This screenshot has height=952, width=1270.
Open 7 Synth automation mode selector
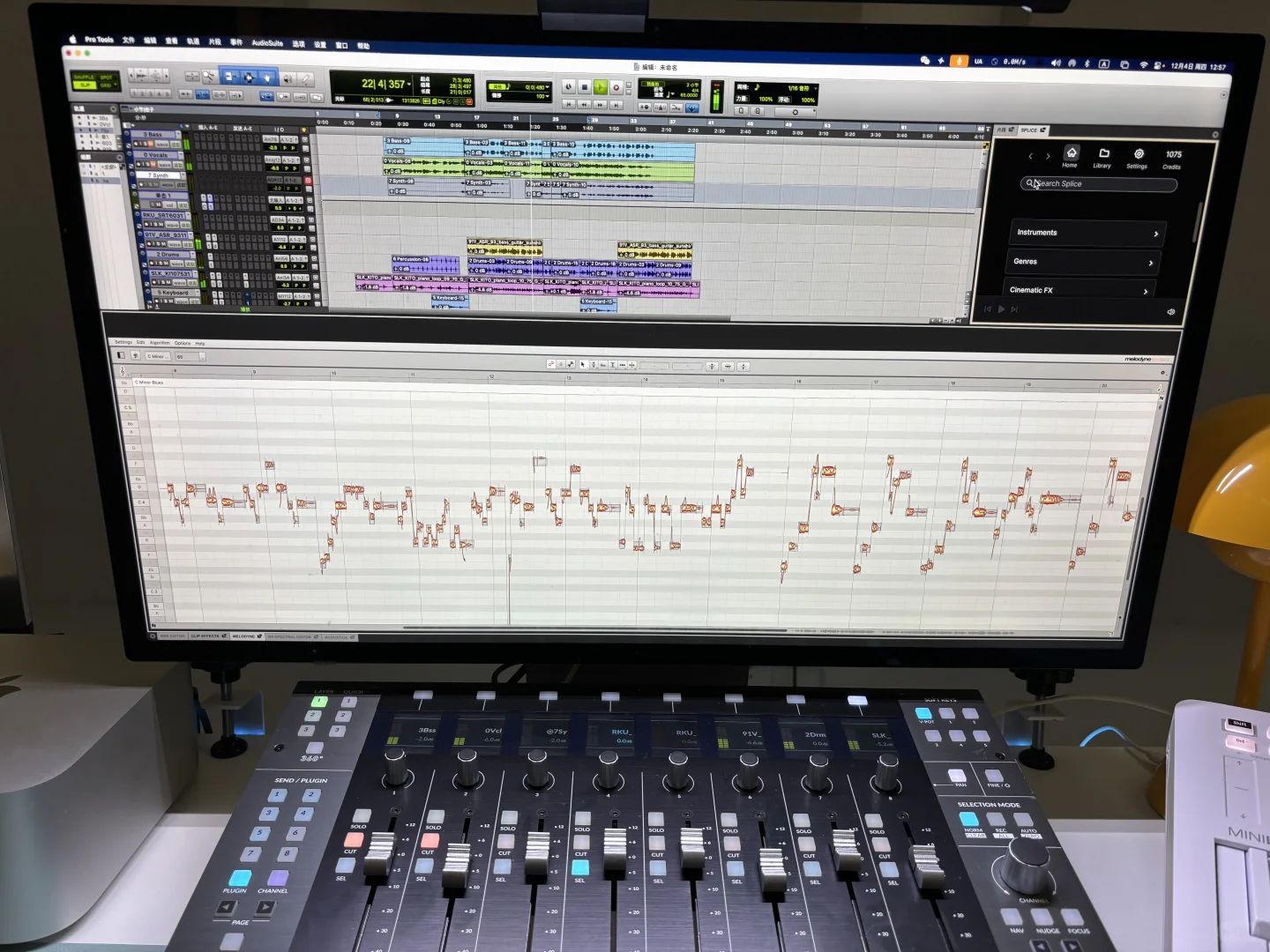(x=181, y=185)
